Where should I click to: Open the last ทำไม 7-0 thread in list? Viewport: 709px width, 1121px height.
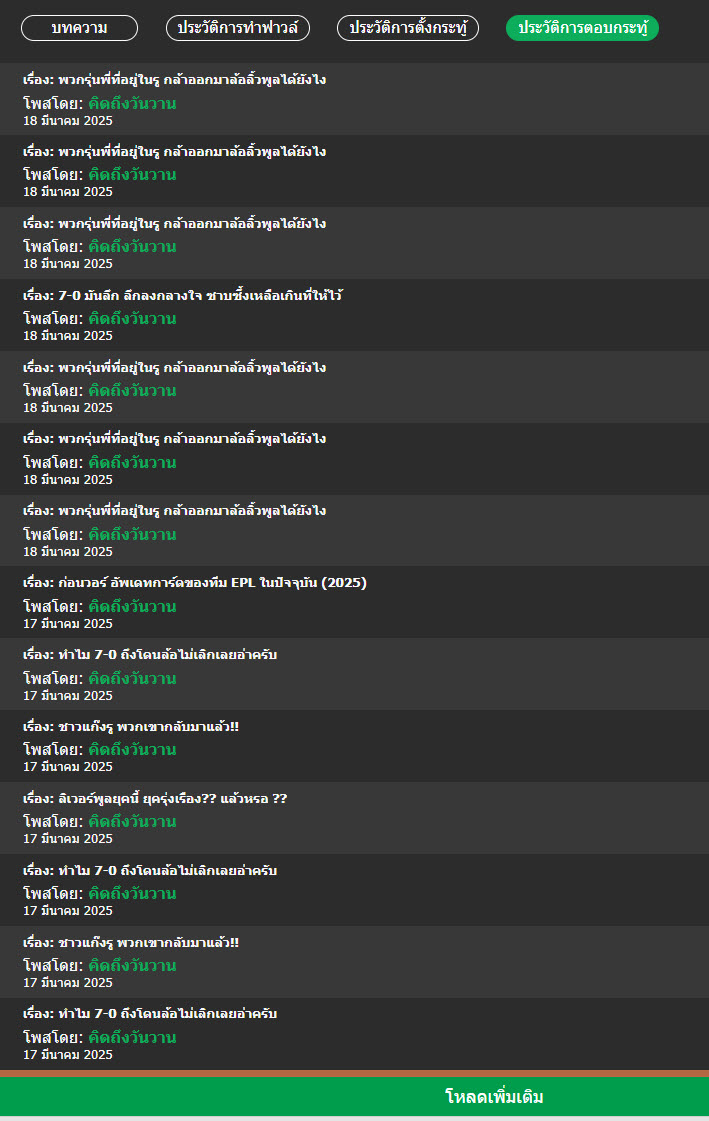click(x=150, y=1014)
